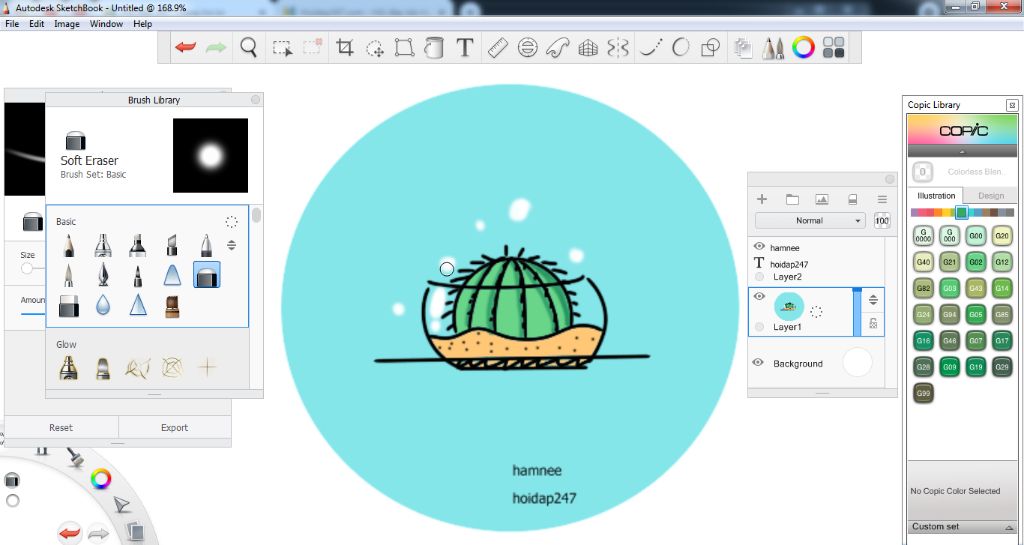Create a layer group with folder icon
1024x545 pixels.
point(792,199)
